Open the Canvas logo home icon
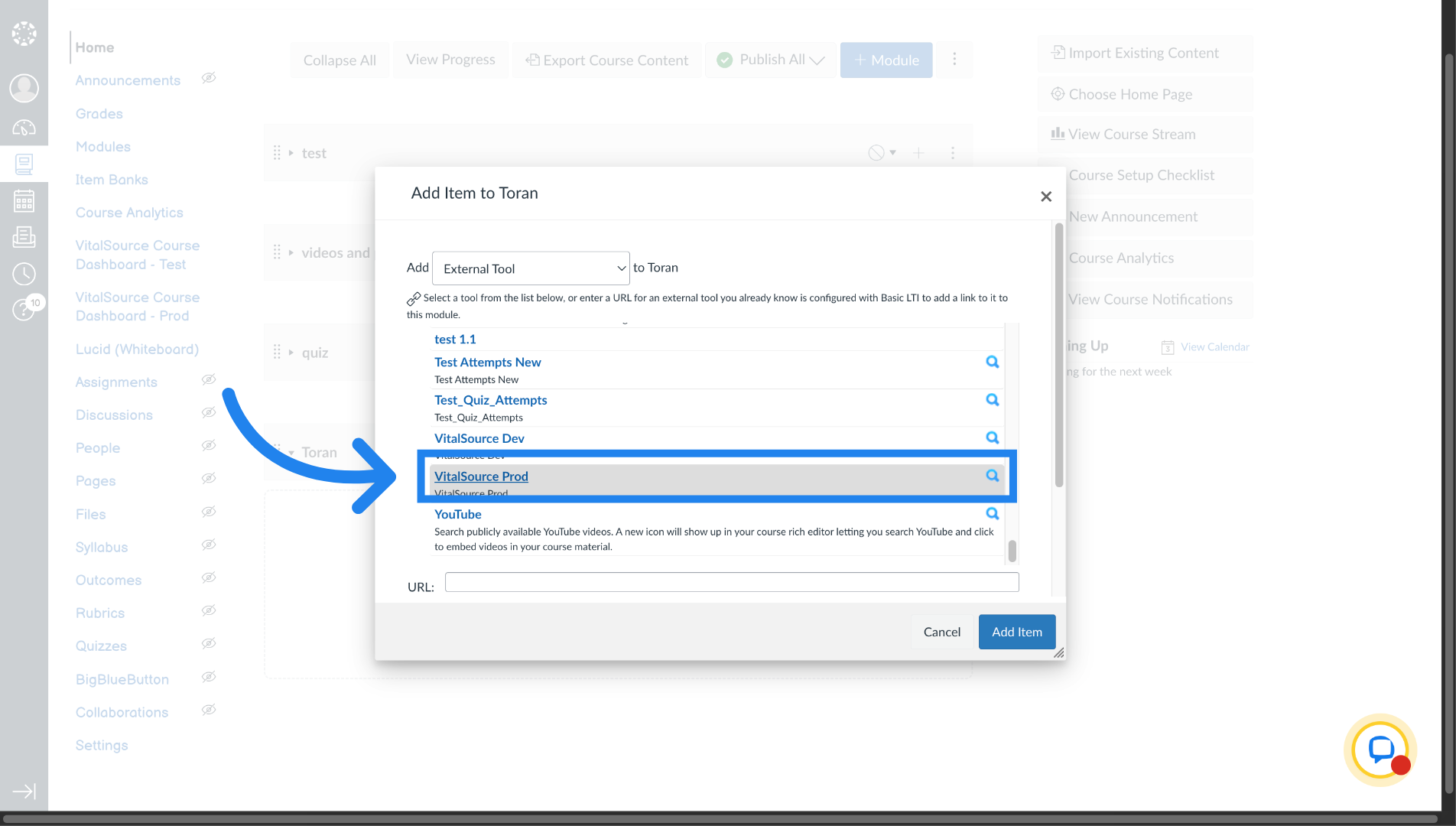 pos(24,34)
